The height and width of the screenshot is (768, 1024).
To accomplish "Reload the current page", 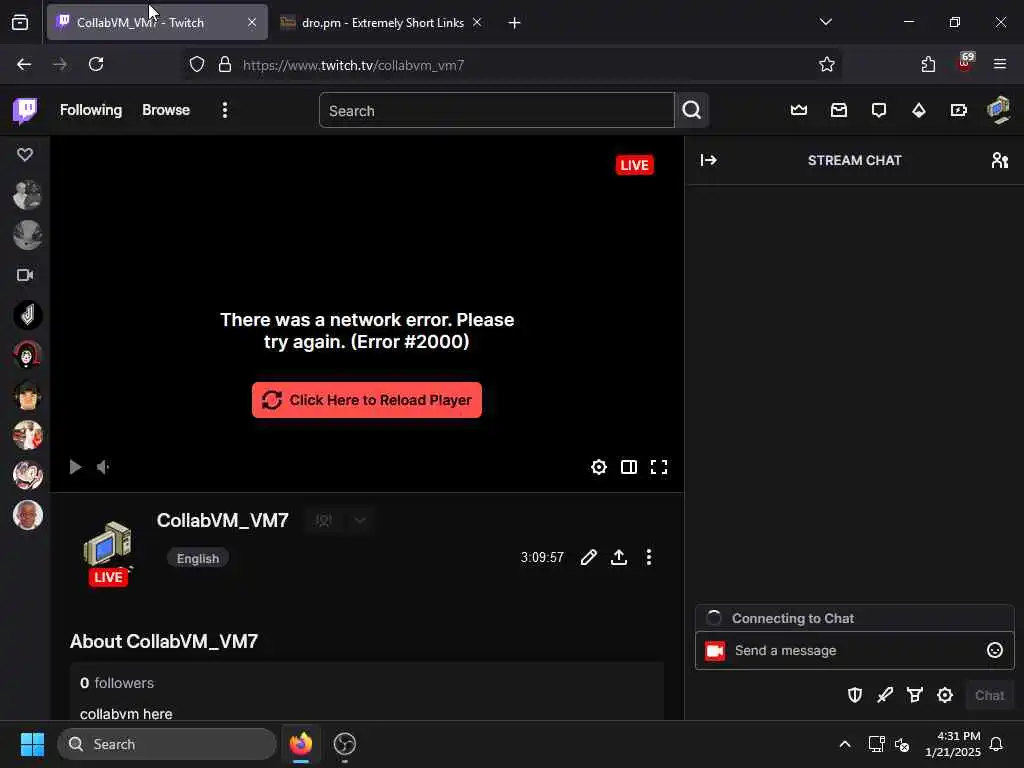I will click(x=96, y=64).
